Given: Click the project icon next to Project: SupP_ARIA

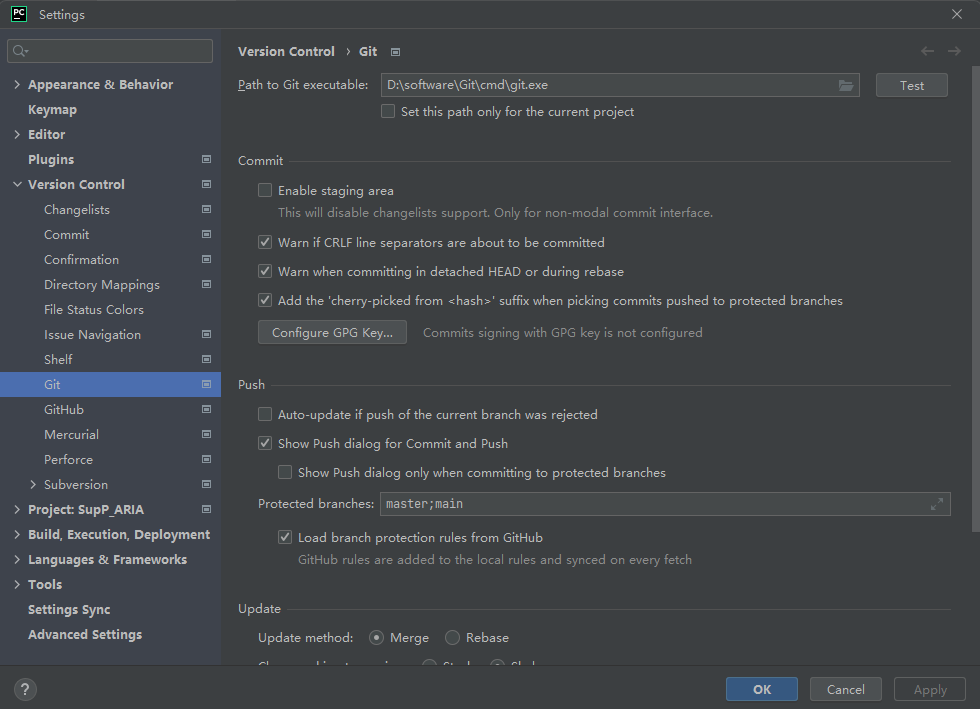Looking at the screenshot, I should [206, 510].
